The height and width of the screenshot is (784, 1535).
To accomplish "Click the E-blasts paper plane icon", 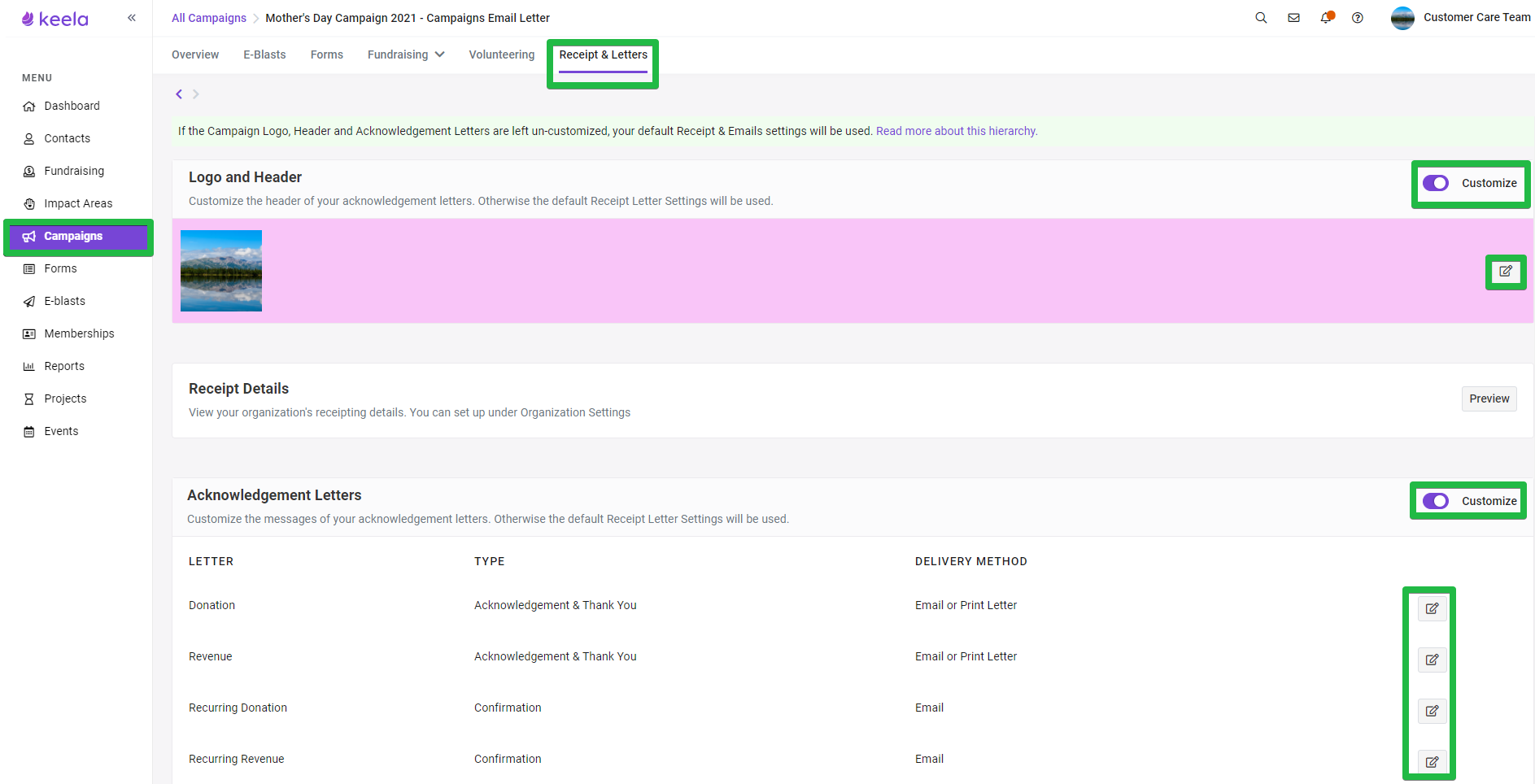I will 29,301.
